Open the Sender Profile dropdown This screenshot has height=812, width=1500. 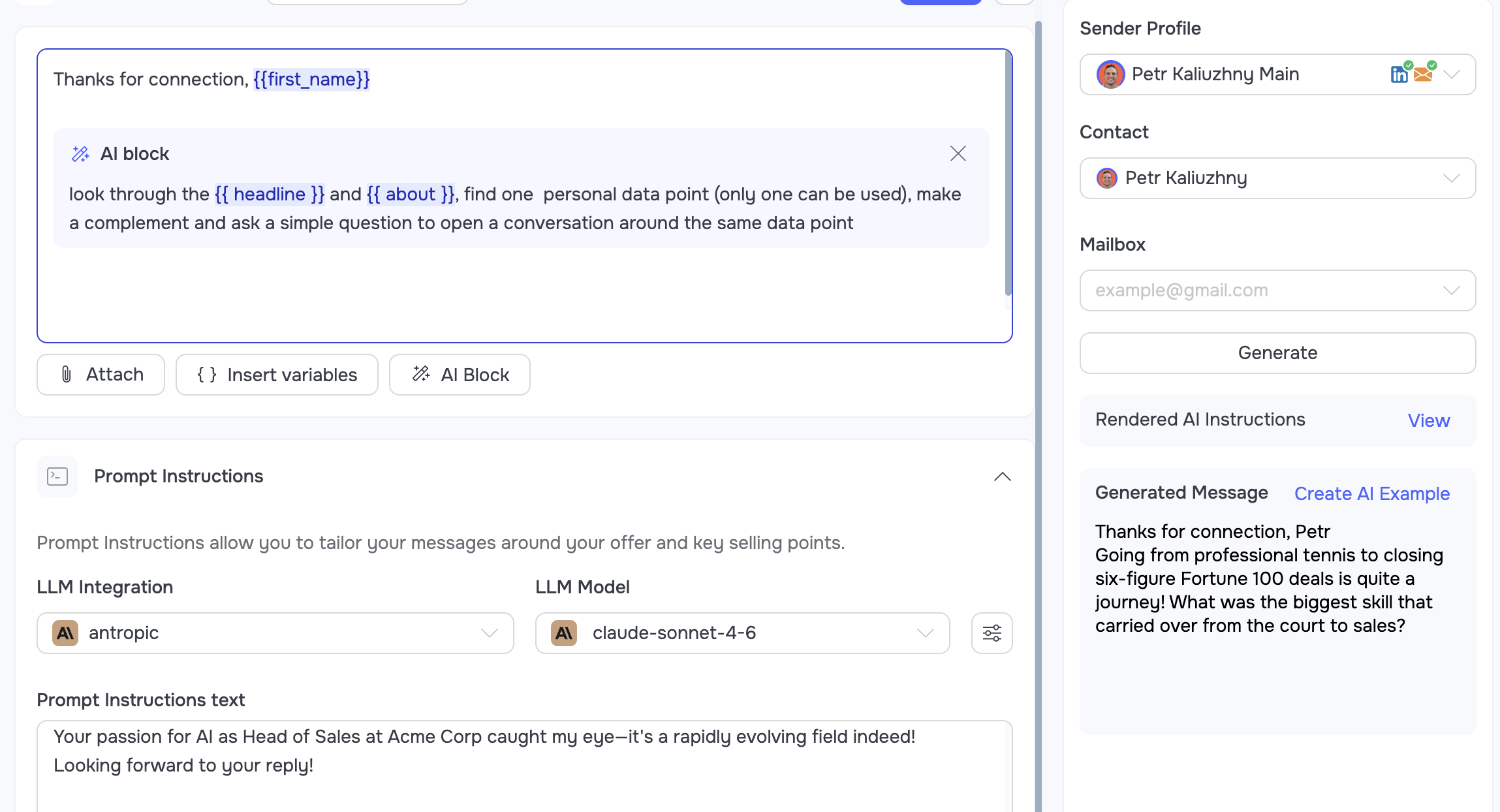click(1277, 74)
